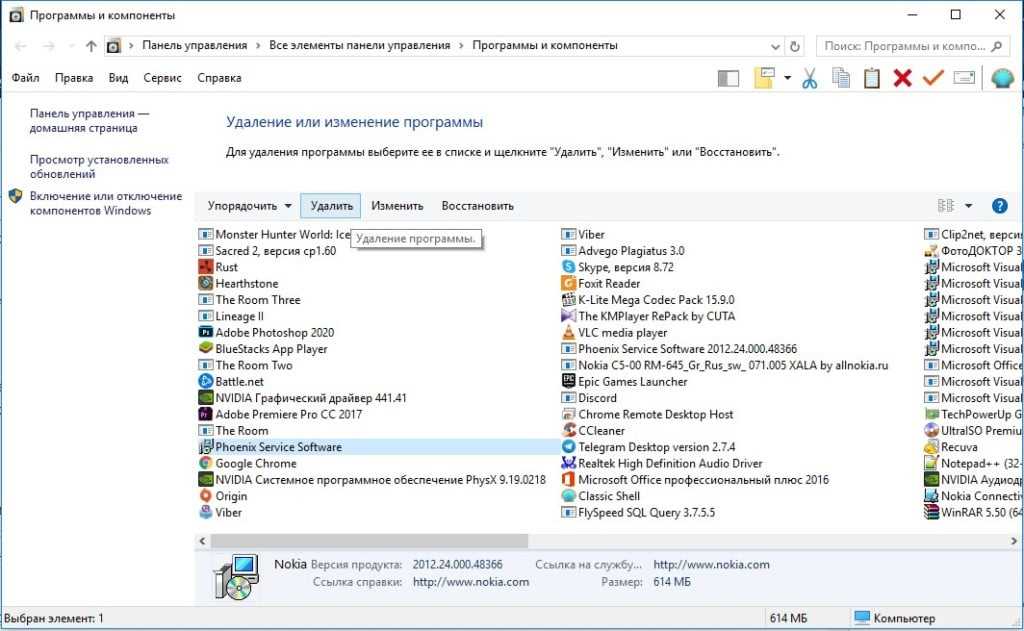Open Просмотр установленных обновлений link
The image size is (1024, 631).
pyautogui.click(x=99, y=167)
